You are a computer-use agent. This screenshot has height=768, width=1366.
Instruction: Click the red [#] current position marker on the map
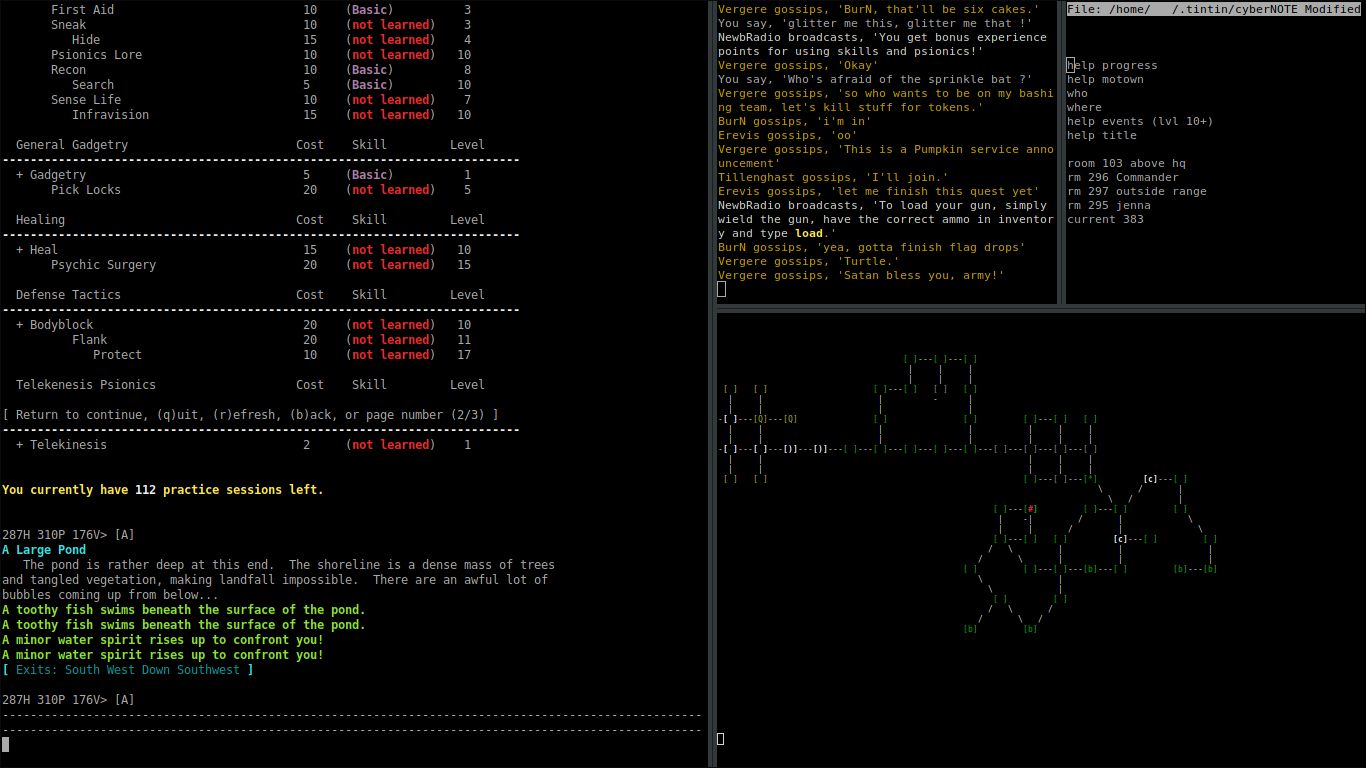pos(1031,509)
